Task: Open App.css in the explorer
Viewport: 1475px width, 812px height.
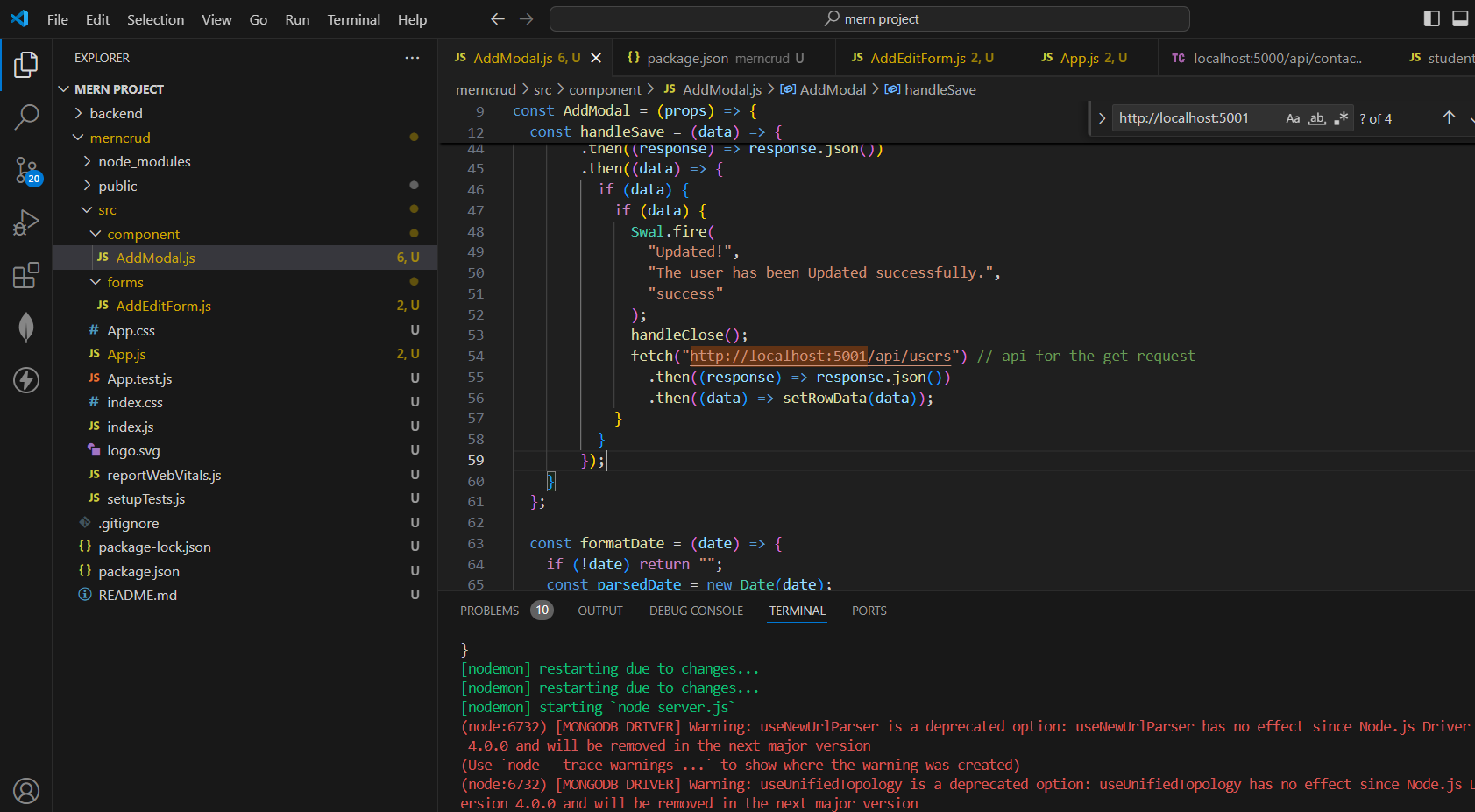Action: [131, 330]
